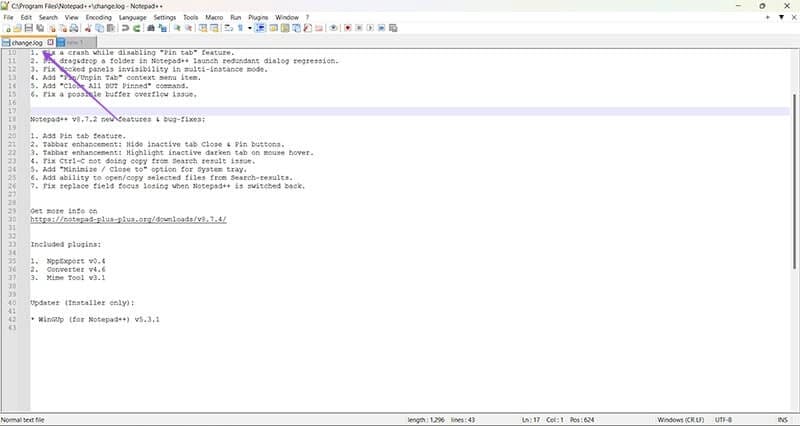Image resolution: width=800 pixels, height=426 pixels.
Task: Open the Window menu
Action: click(287, 17)
